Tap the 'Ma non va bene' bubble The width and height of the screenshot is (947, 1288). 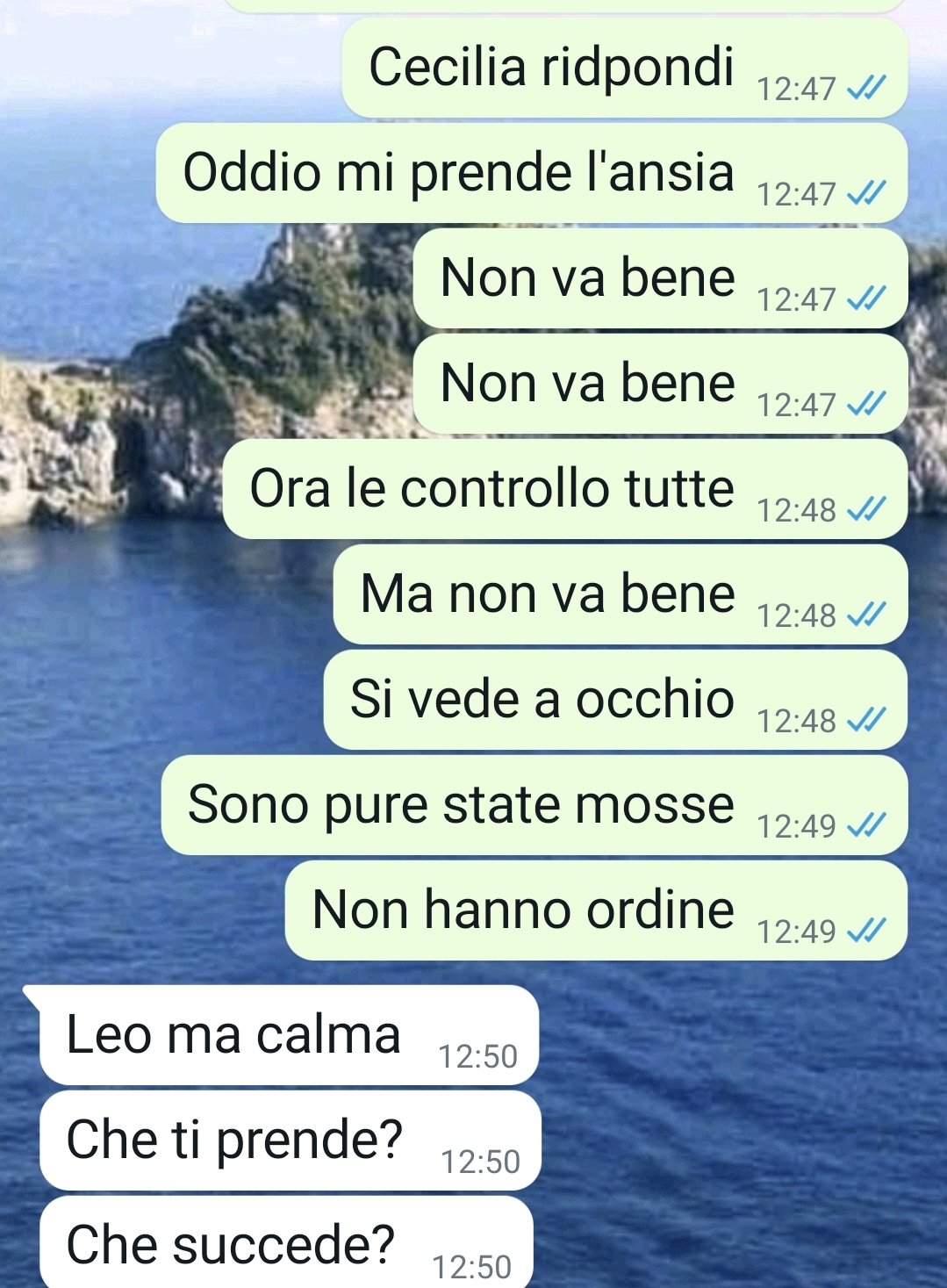click(x=620, y=594)
